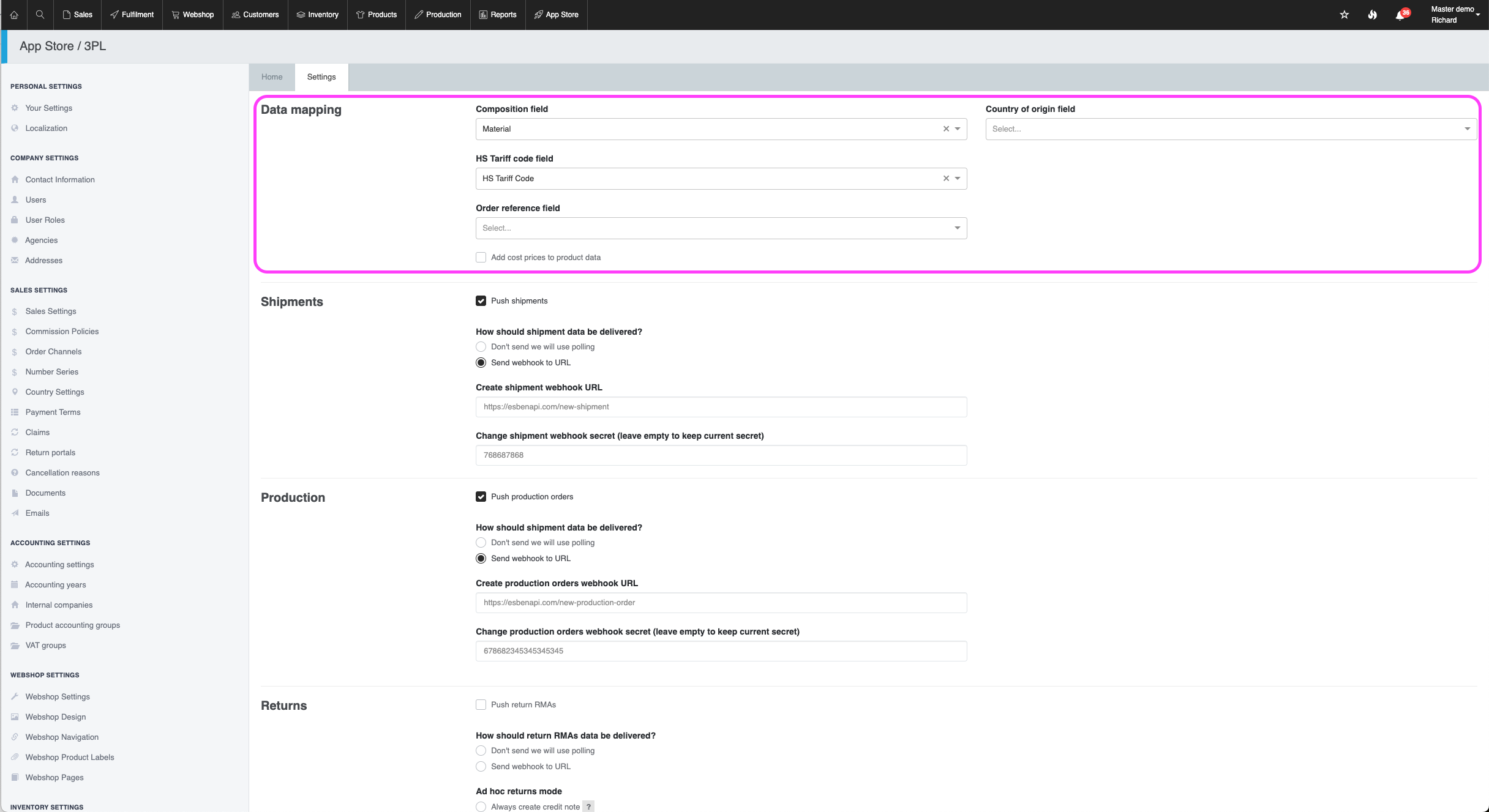The height and width of the screenshot is (812, 1489).
Task: Expand the Order reference field dropdown
Action: point(721,228)
